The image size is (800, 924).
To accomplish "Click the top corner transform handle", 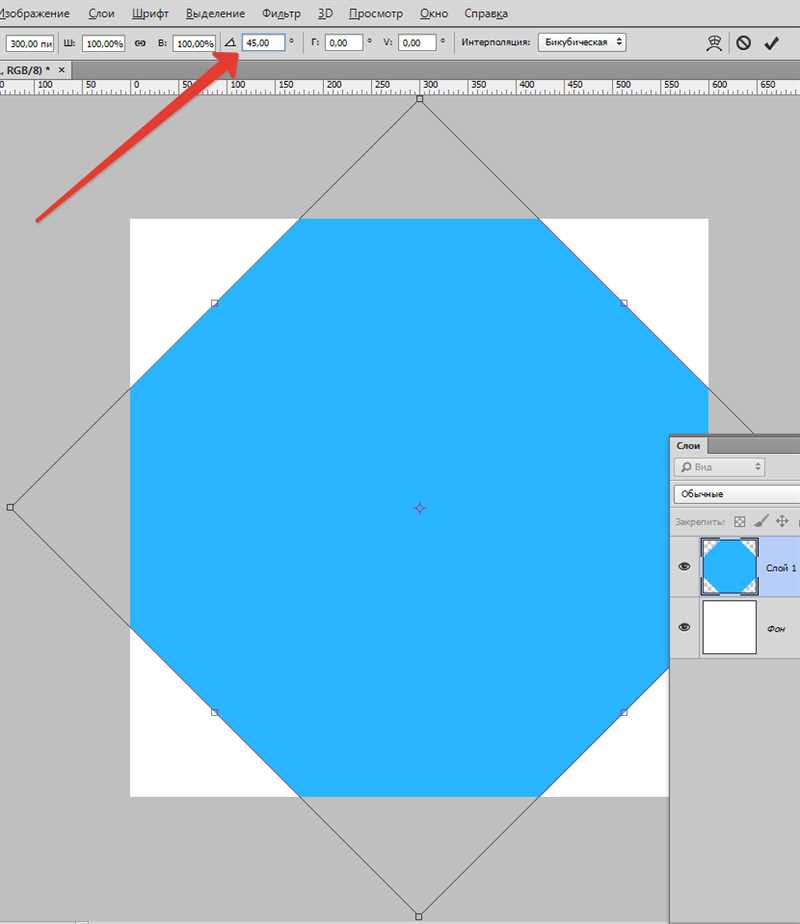I will pyautogui.click(x=419, y=99).
